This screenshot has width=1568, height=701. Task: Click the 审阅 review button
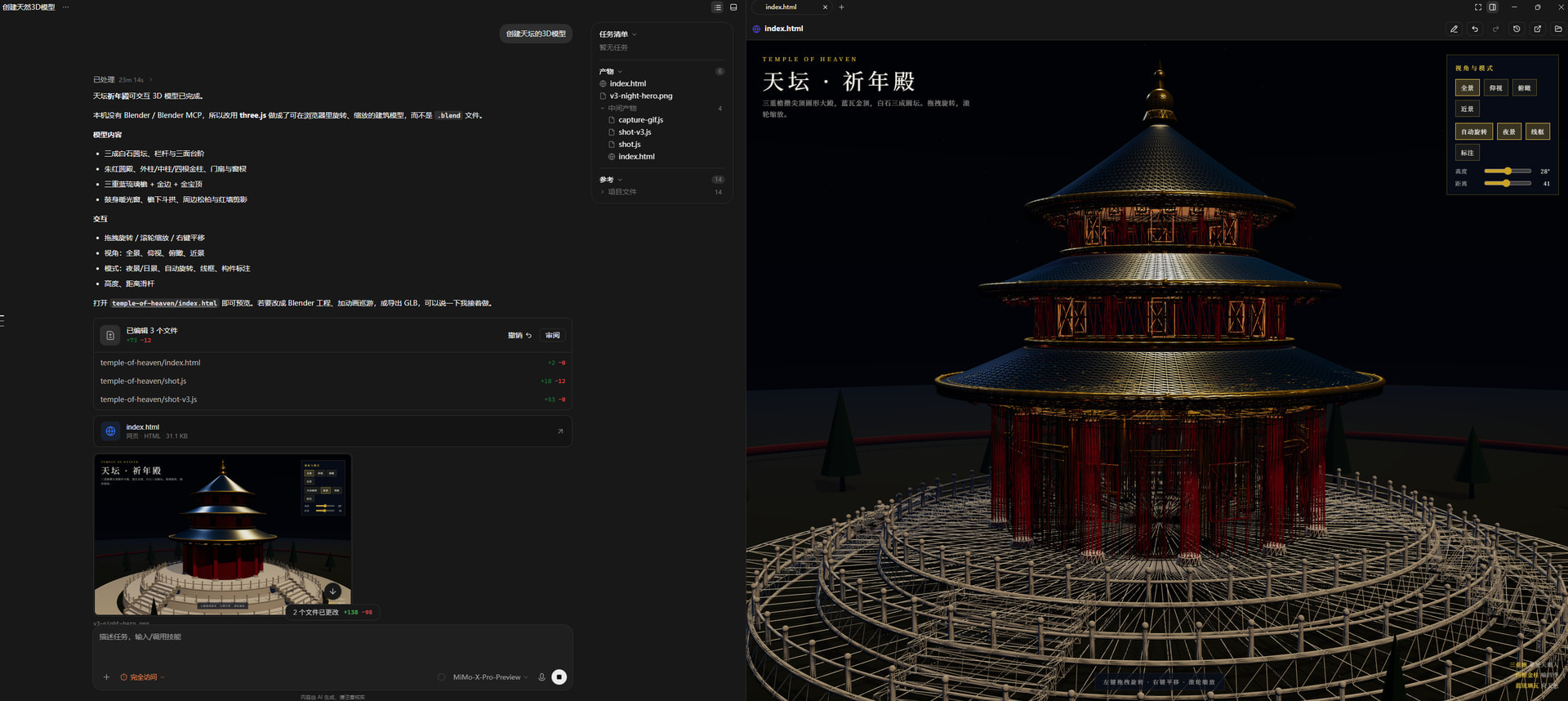[553, 336]
